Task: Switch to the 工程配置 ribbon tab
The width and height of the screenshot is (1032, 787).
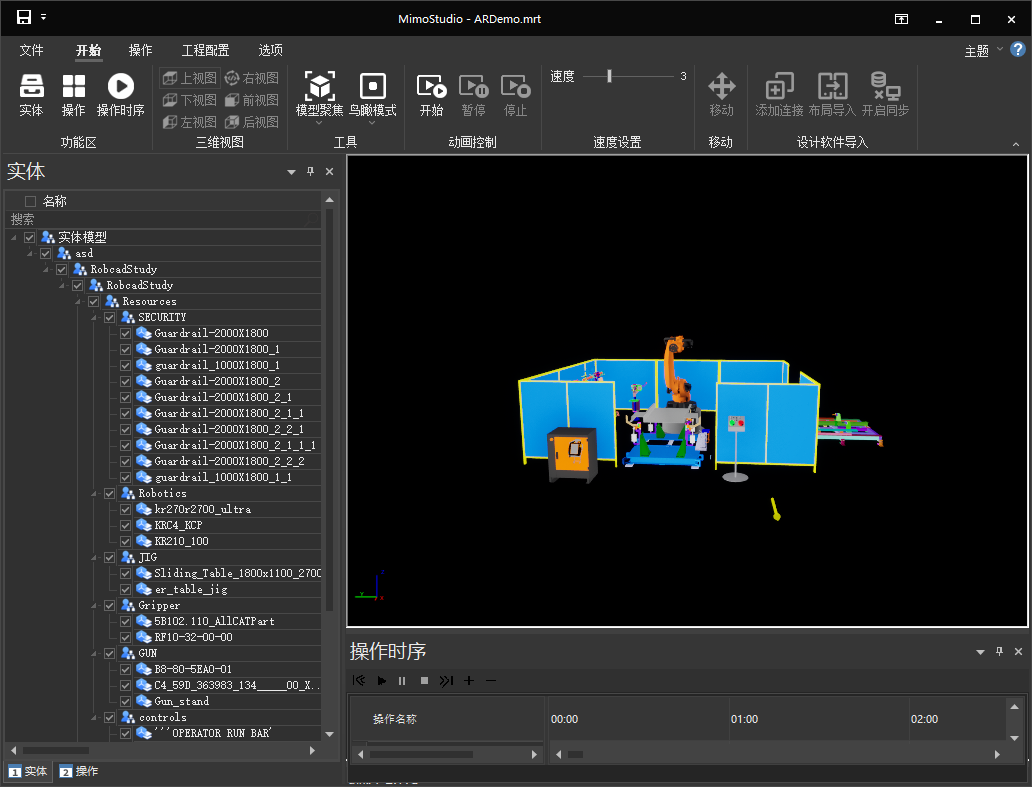Action: click(205, 50)
